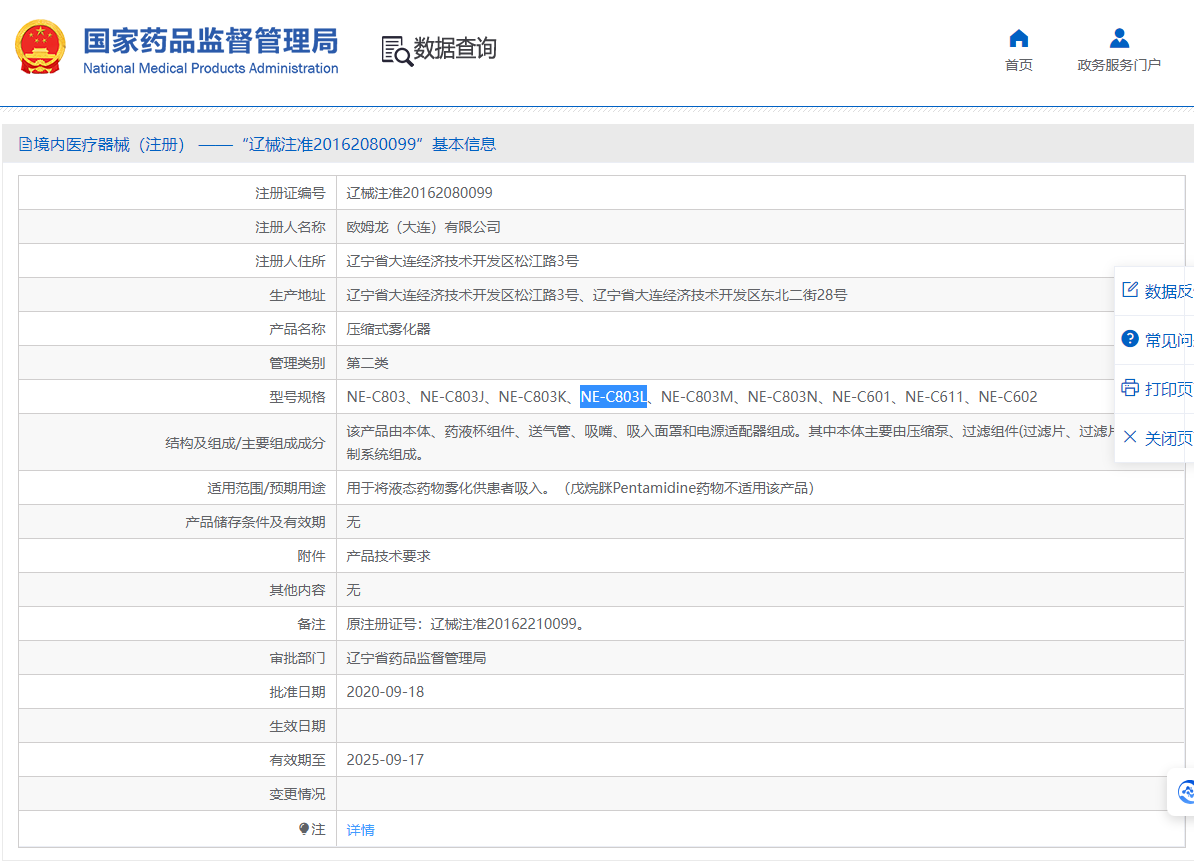
Task: Click the national emblem logo
Action: click(x=40, y=47)
